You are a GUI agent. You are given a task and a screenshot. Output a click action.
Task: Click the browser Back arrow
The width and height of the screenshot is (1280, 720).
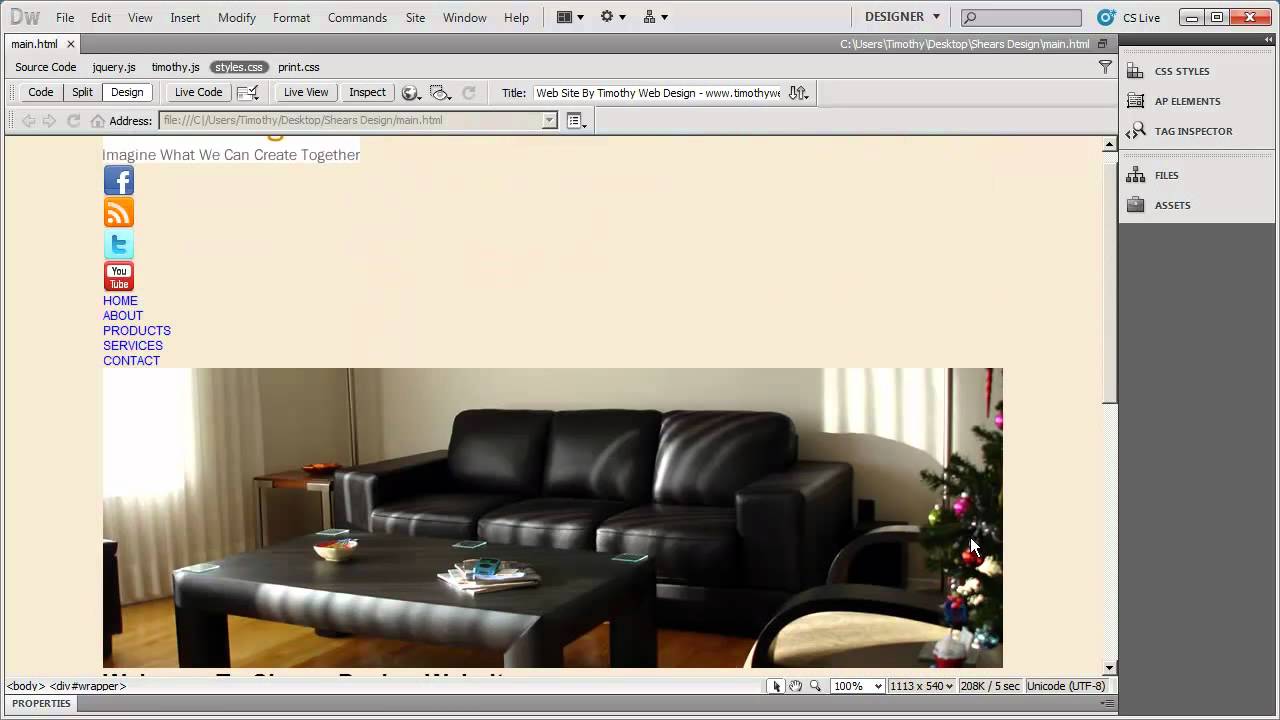[28, 120]
